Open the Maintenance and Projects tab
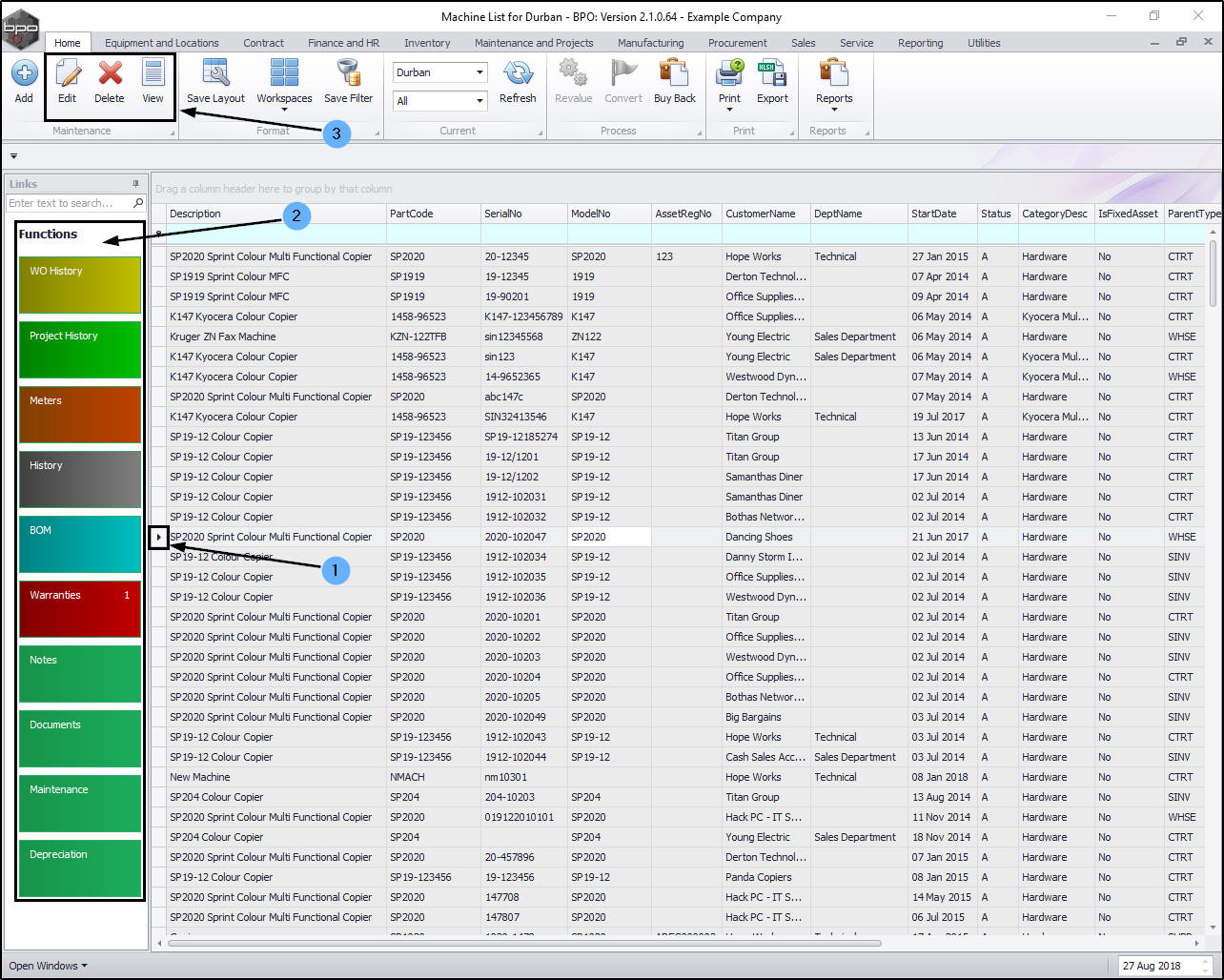Image resolution: width=1224 pixels, height=980 pixels. click(534, 43)
